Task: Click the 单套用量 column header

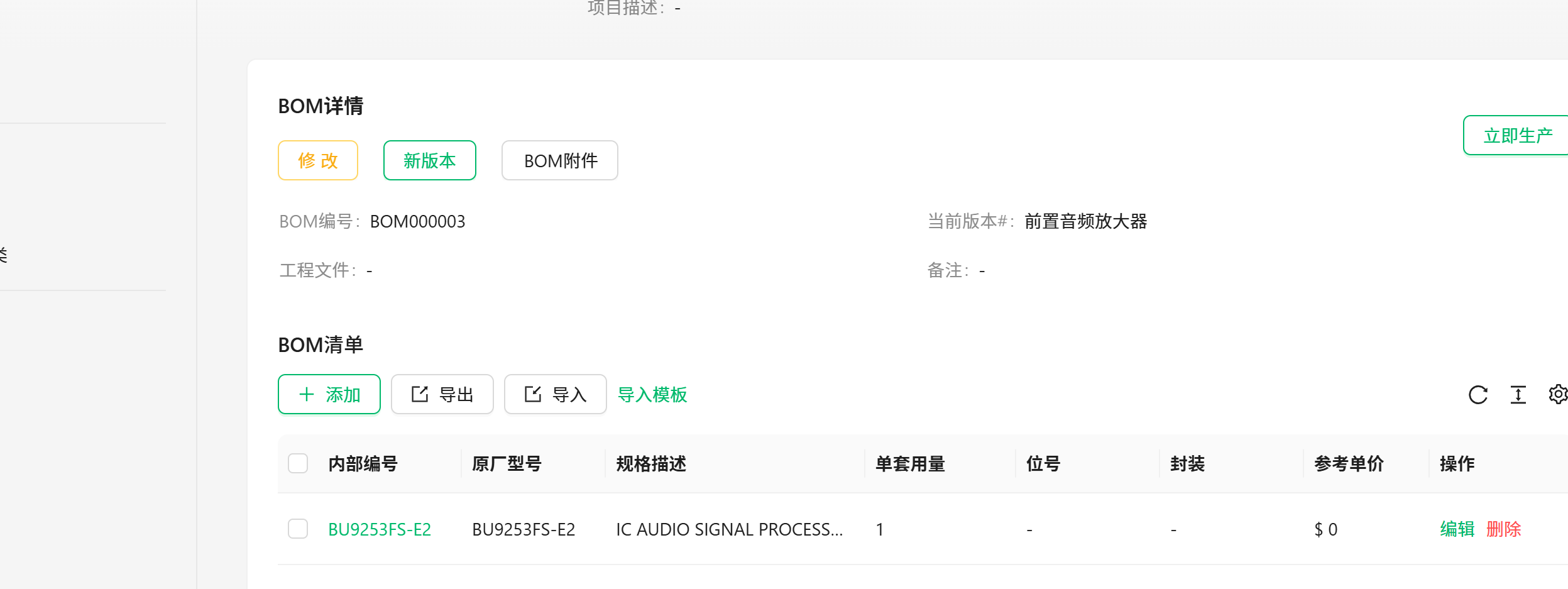Action: point(911,464)
